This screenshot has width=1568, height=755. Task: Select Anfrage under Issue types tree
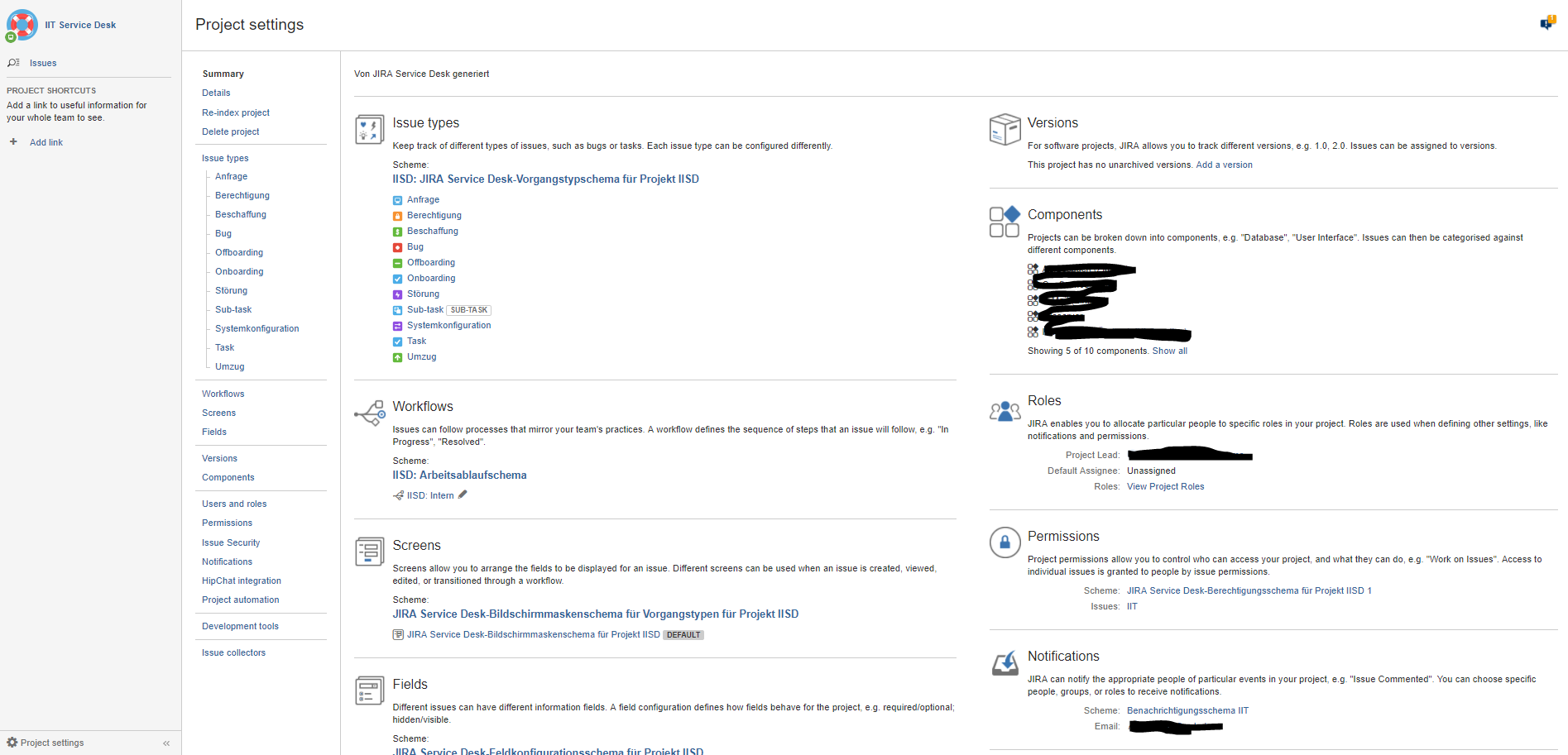coord(231,176)
